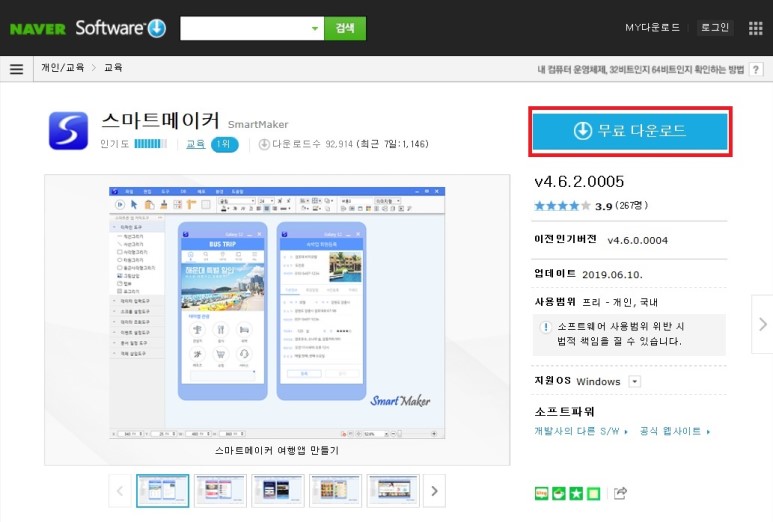Open the search box dropdown arrow
This screenshot has width=773, height=522.
315,29
